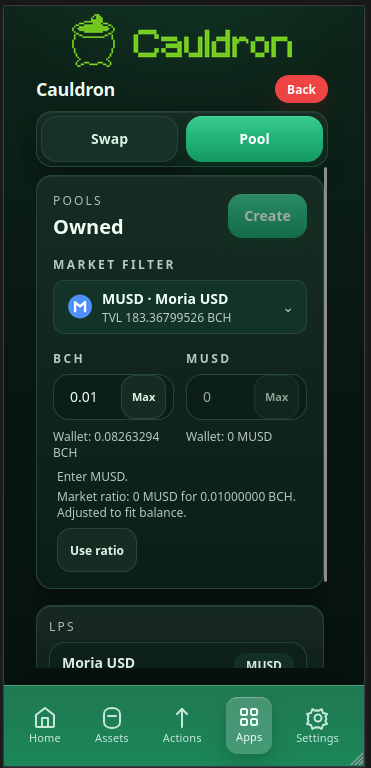Open the Settings gear icon
The height and width of the screenshot is (768, 371).
click(x=317, y=719)
